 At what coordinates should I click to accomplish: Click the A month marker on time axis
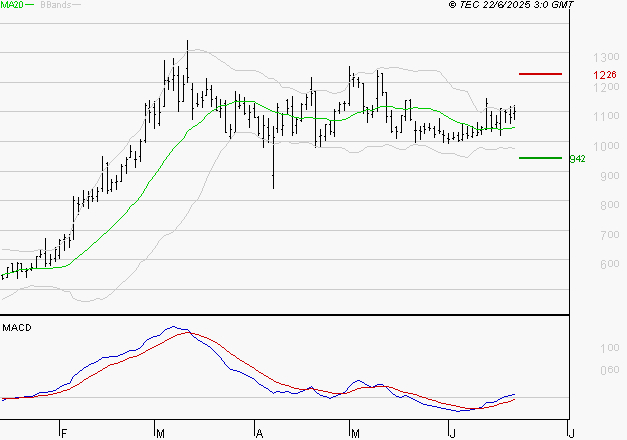[260, 434]
